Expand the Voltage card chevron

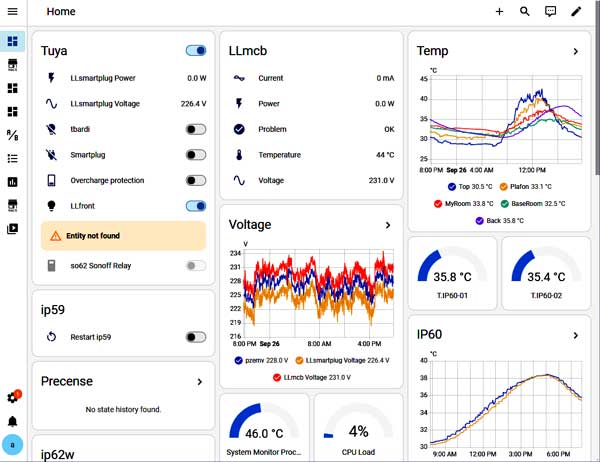pos(388,225)
